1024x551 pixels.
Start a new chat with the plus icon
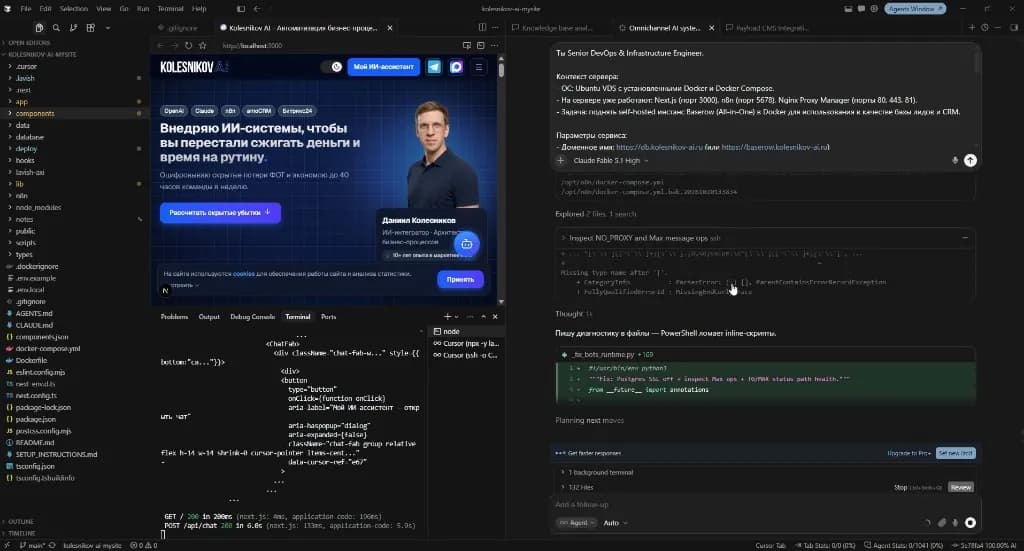click(972, 27)
